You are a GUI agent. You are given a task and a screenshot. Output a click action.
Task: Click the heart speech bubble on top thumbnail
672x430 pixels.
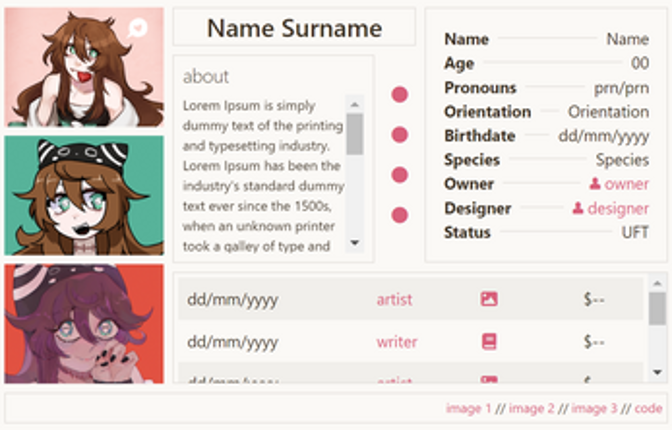137,28
